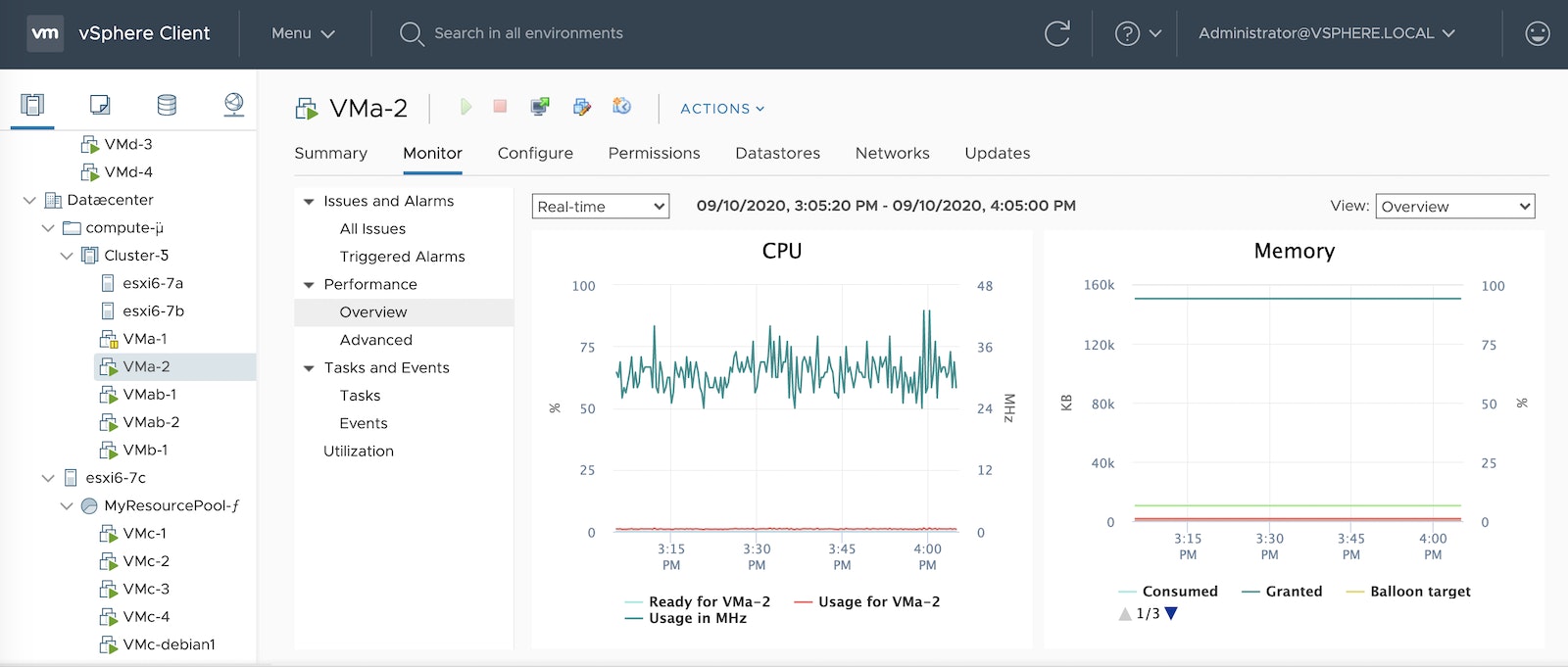Image resolution: width=1568 pixels, height=667 pixels.
Task: Click the search in all environments field
Action: (528, 33)
